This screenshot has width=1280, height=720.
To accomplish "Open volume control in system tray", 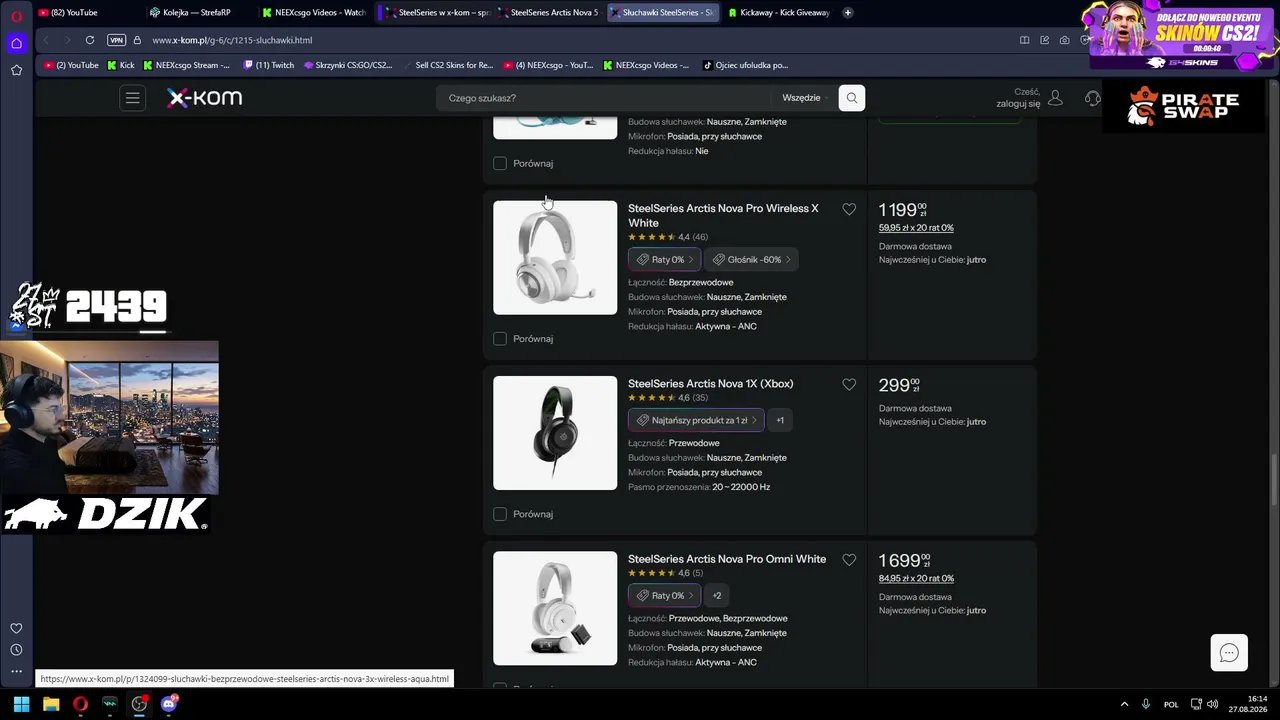I will [1212, 704].
